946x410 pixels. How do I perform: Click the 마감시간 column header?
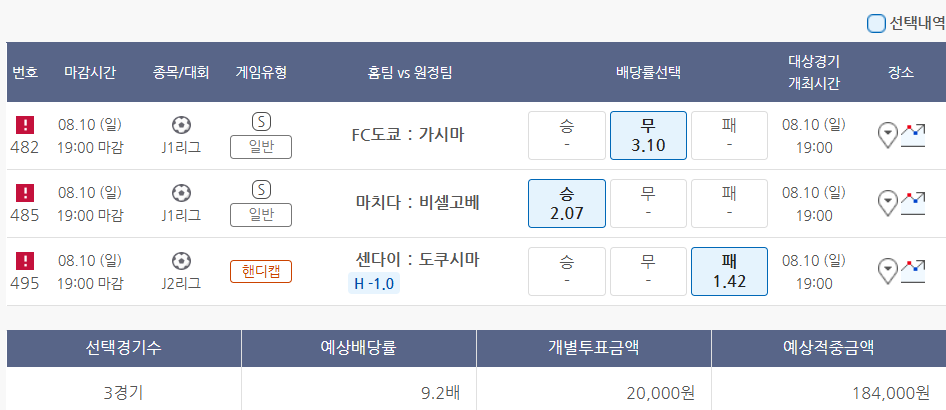[x=90, y=72]
